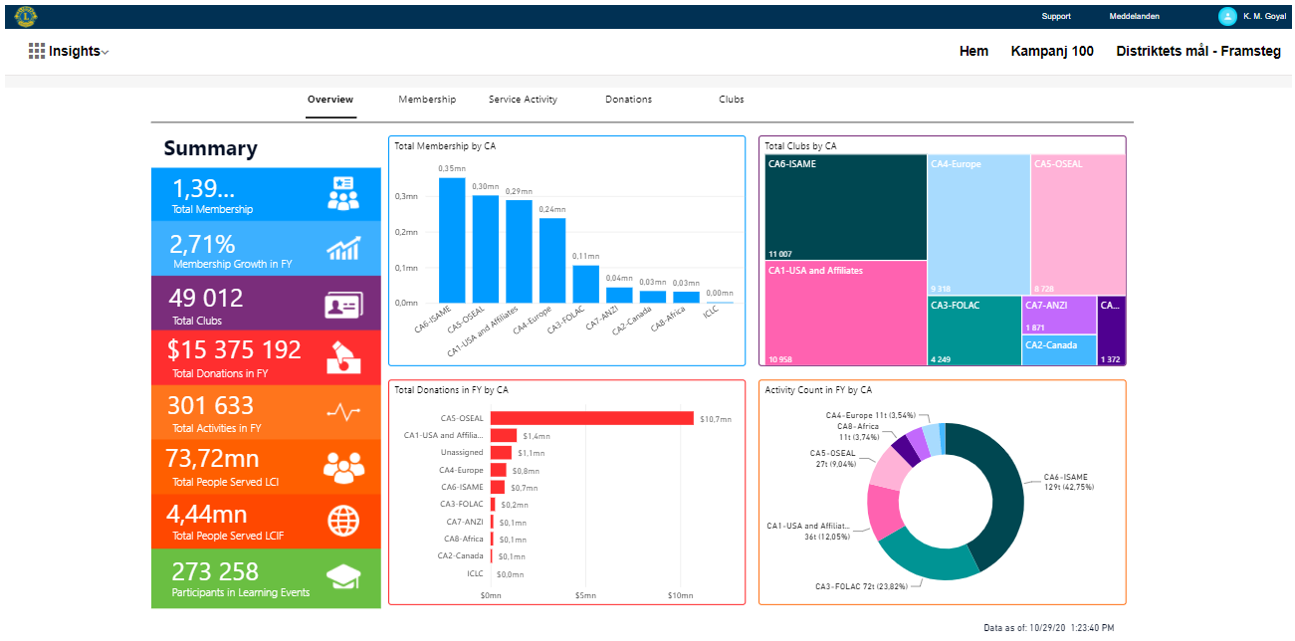Screen dimensions: 1295x641
Task: Click the Learning Events graduation cap icon
Action: pos(343,577)
